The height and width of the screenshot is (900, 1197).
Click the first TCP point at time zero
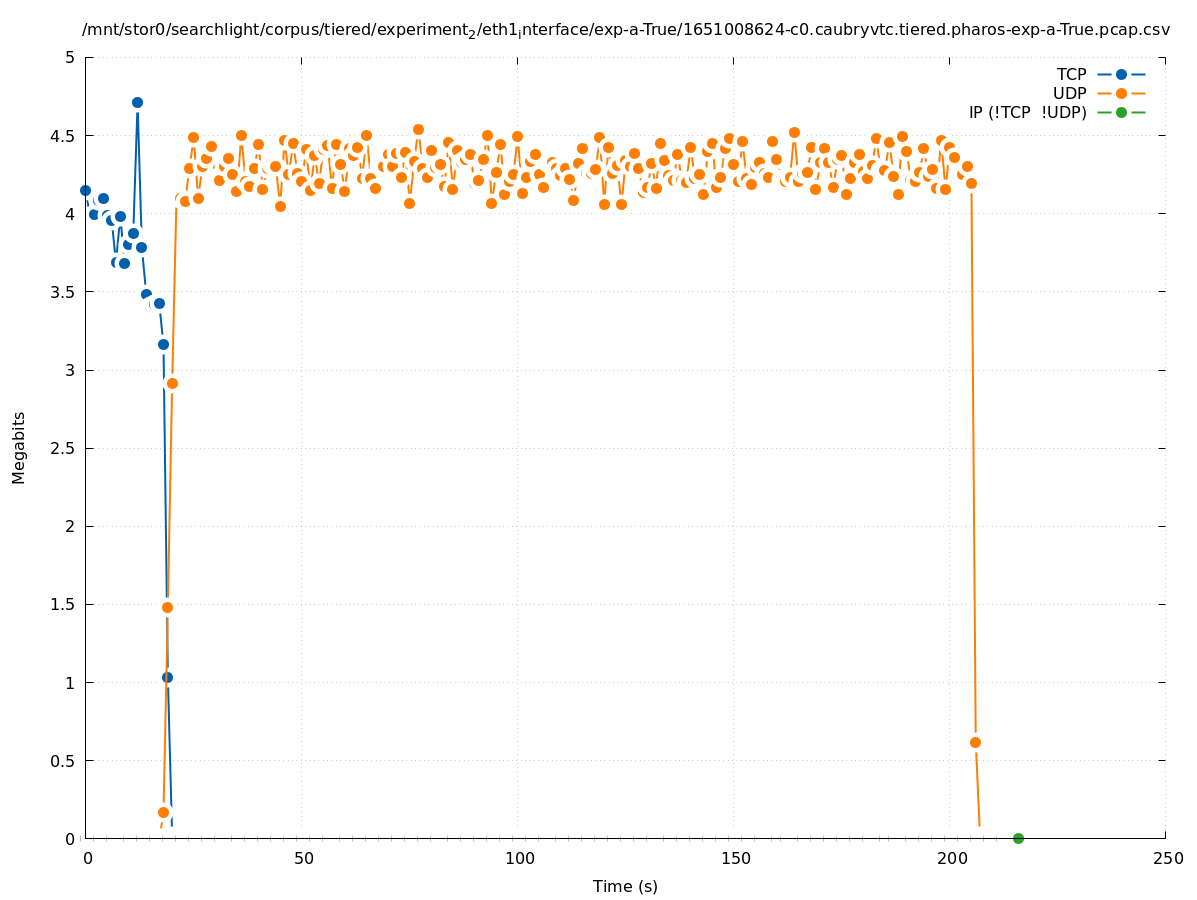tap(85, 190)
